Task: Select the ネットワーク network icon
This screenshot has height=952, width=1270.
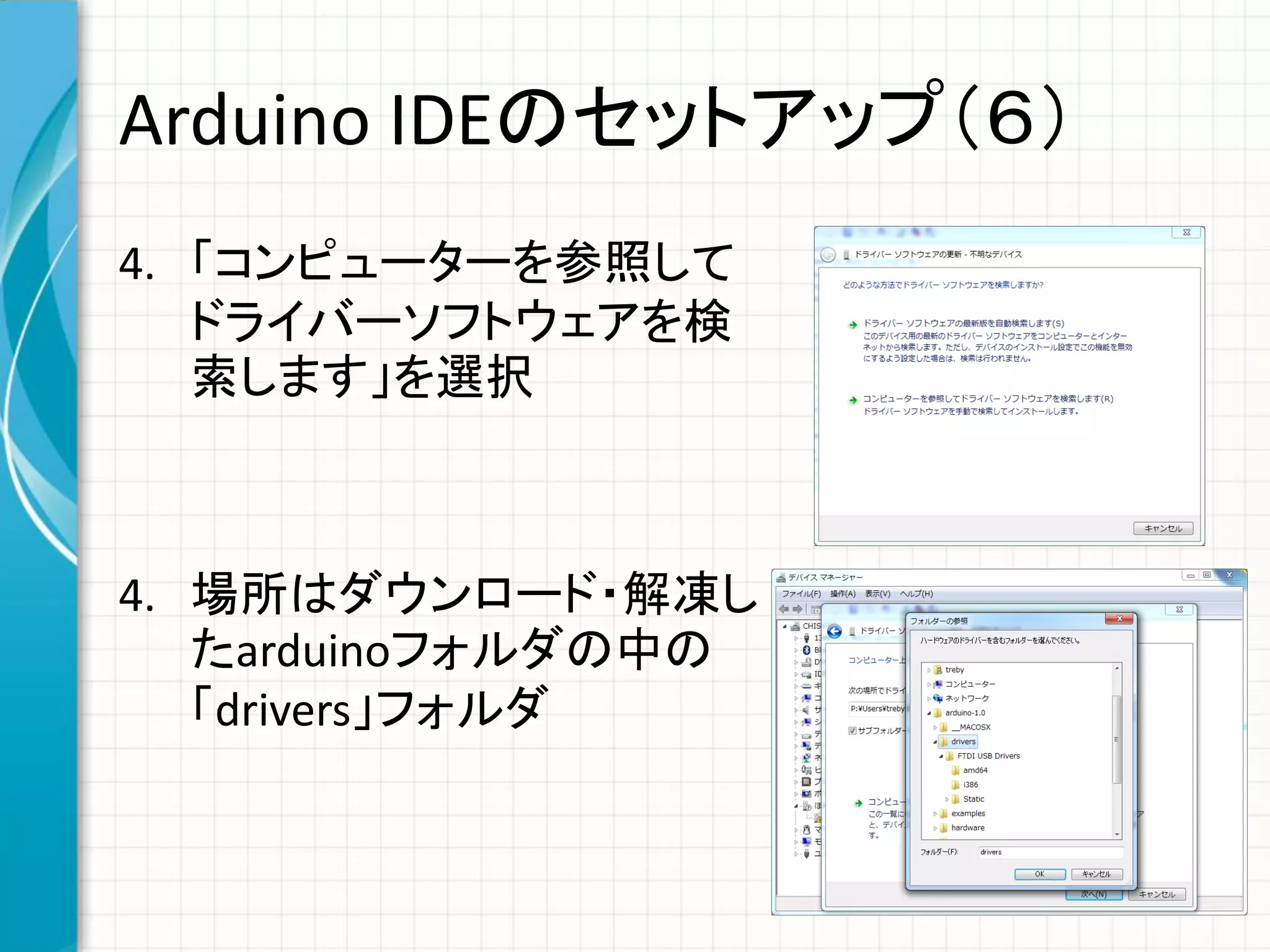Action: (938, 699)
